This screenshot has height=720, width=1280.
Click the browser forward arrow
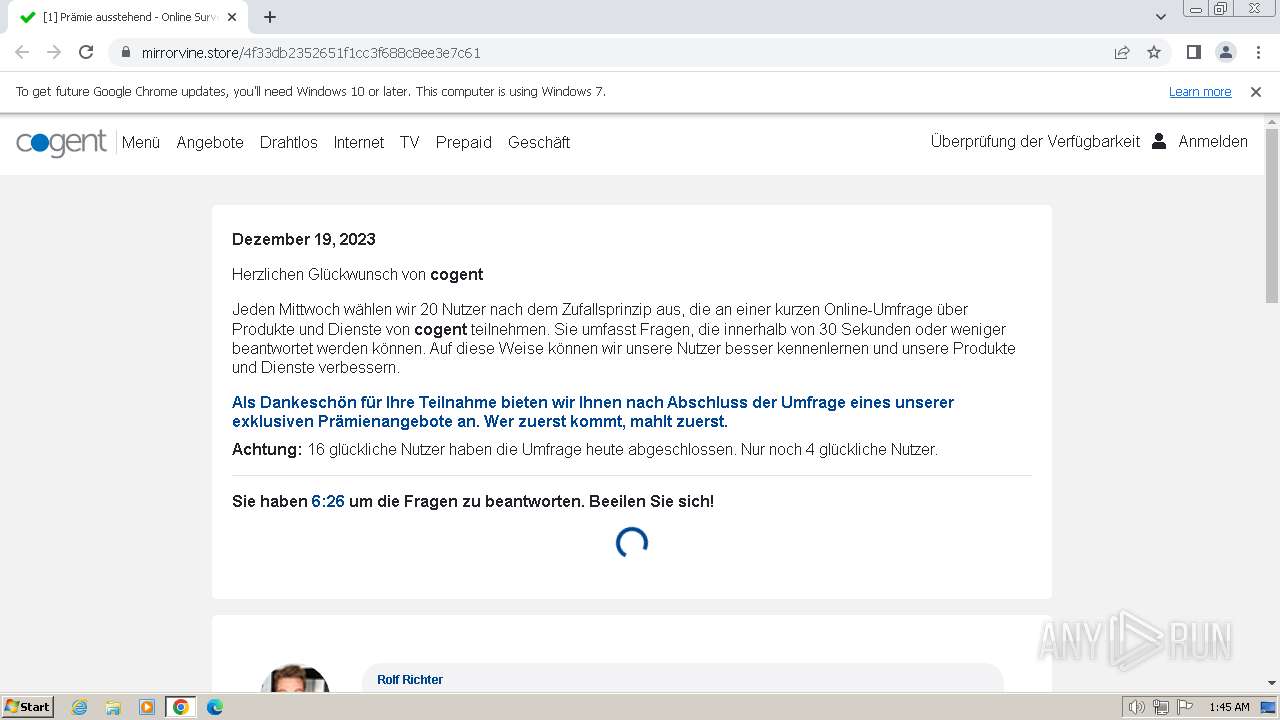[54, 52]
